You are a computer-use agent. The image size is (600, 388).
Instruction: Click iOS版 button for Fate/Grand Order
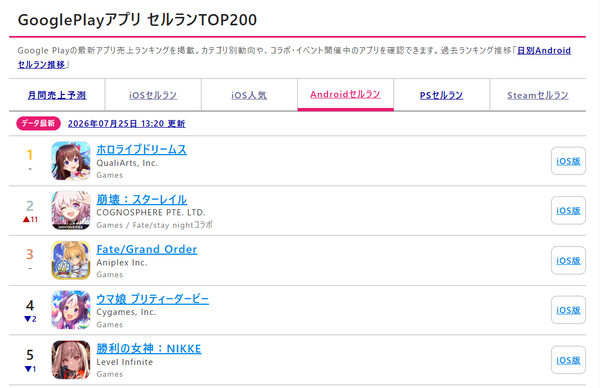(568, 260)
